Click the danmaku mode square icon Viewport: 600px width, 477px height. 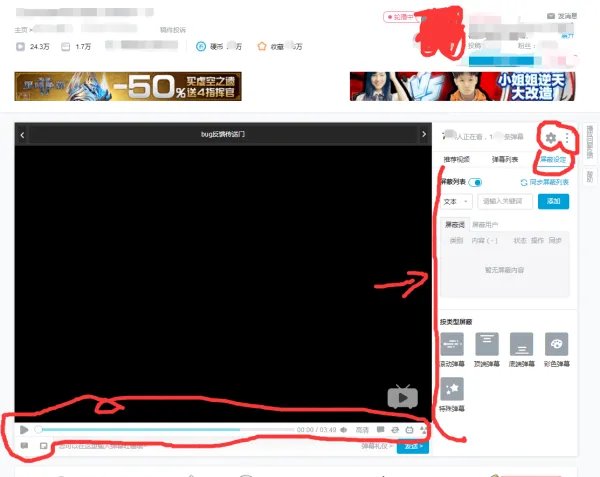coord(44,446)
